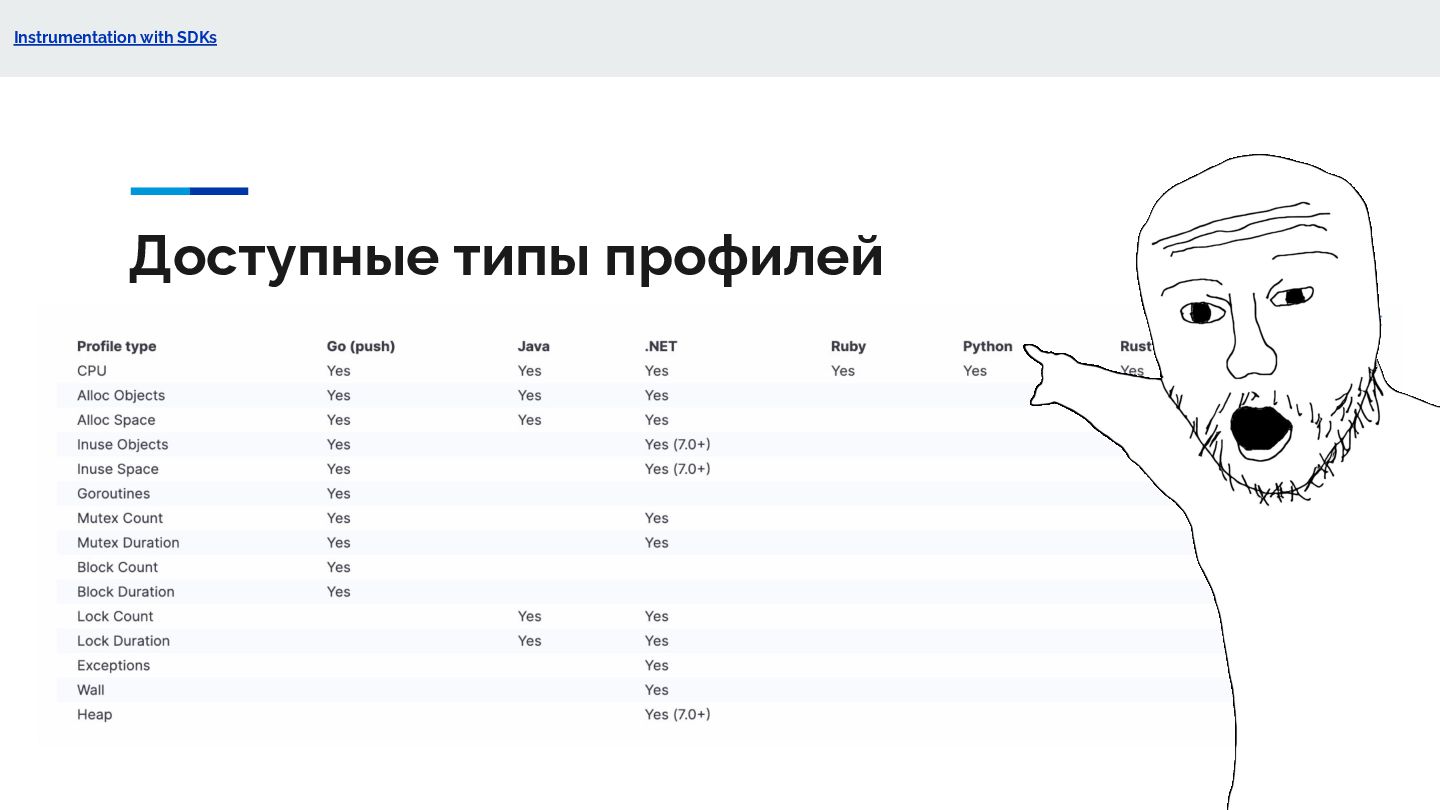Click the 'Alloc Space' row label

tap(116, 420)
